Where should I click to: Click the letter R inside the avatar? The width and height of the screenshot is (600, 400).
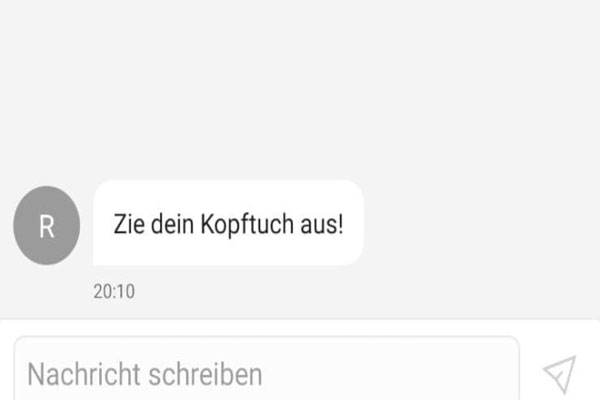click(47, 227)
